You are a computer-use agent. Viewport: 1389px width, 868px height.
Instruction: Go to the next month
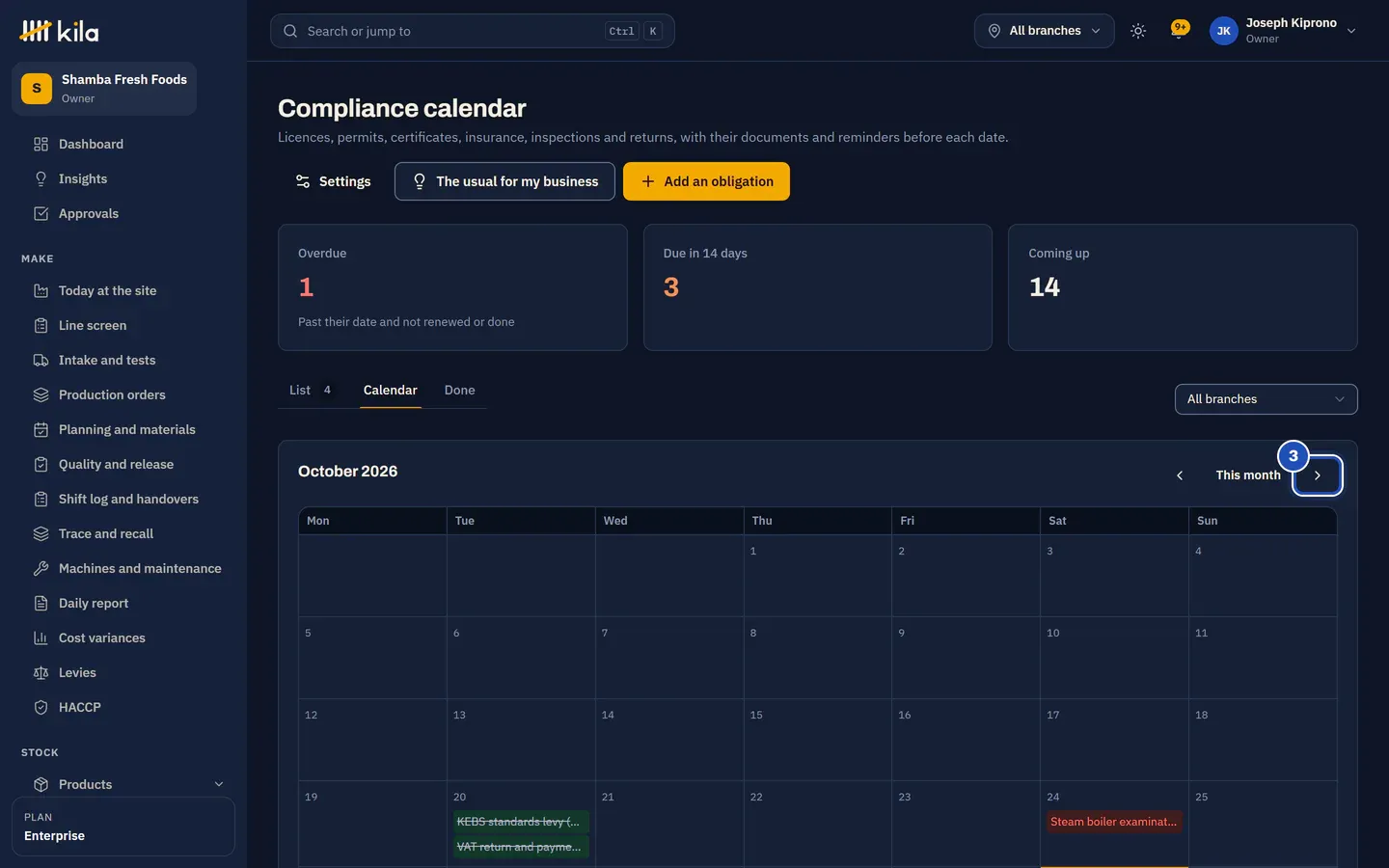pyautogui.click(x=1318, y=475)
